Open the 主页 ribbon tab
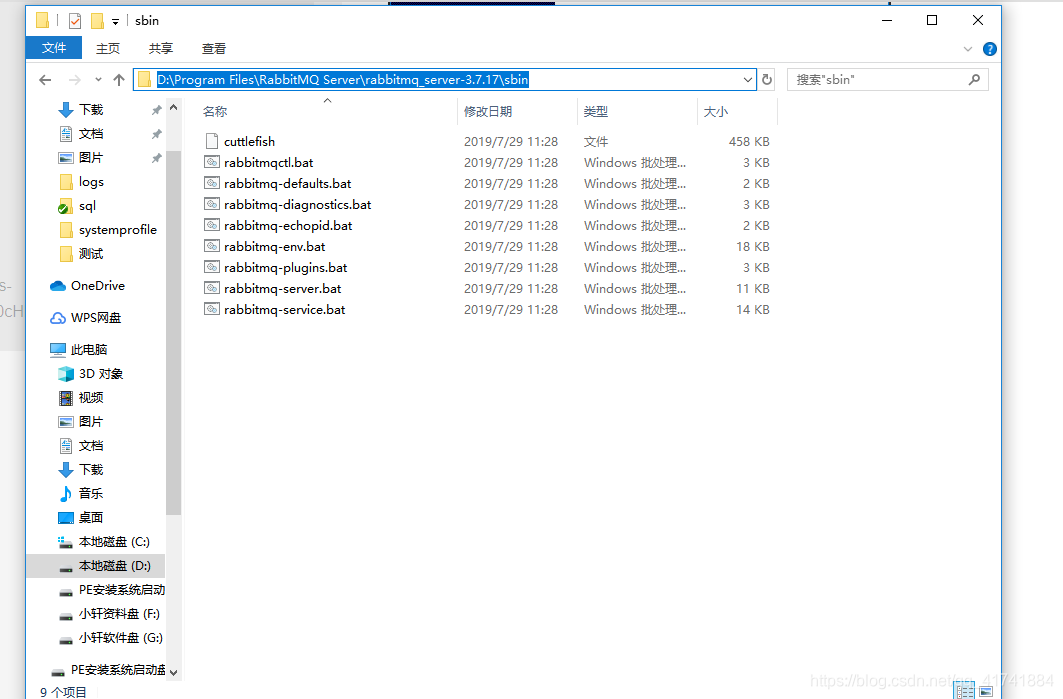 click(108, 49)
